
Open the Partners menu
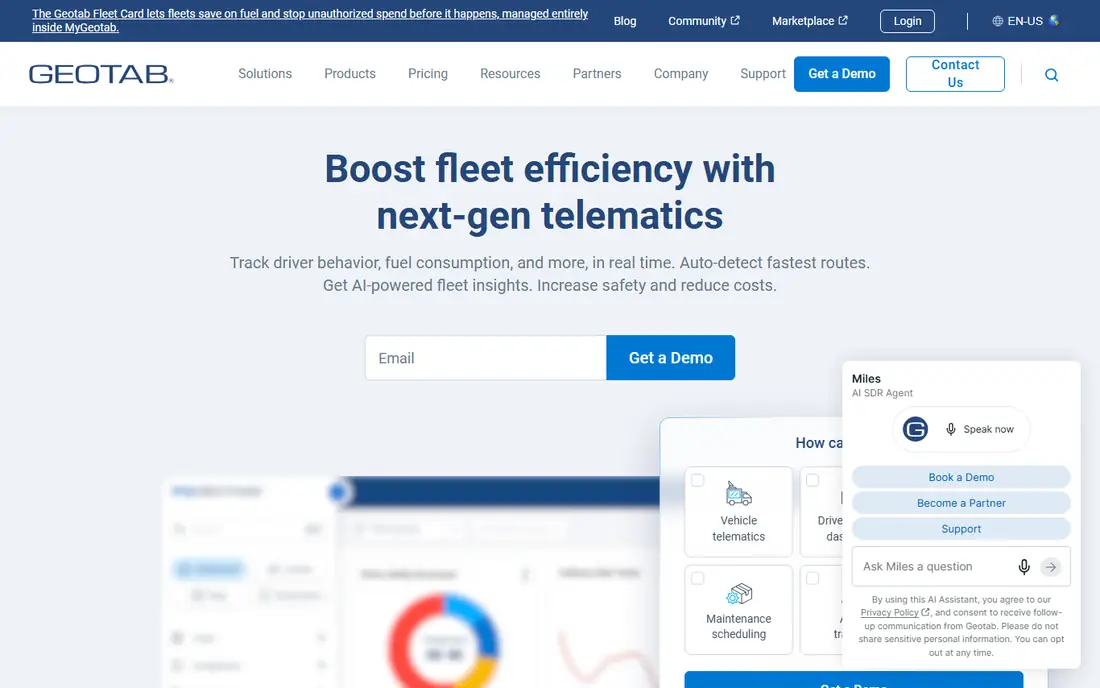(596, 74)
